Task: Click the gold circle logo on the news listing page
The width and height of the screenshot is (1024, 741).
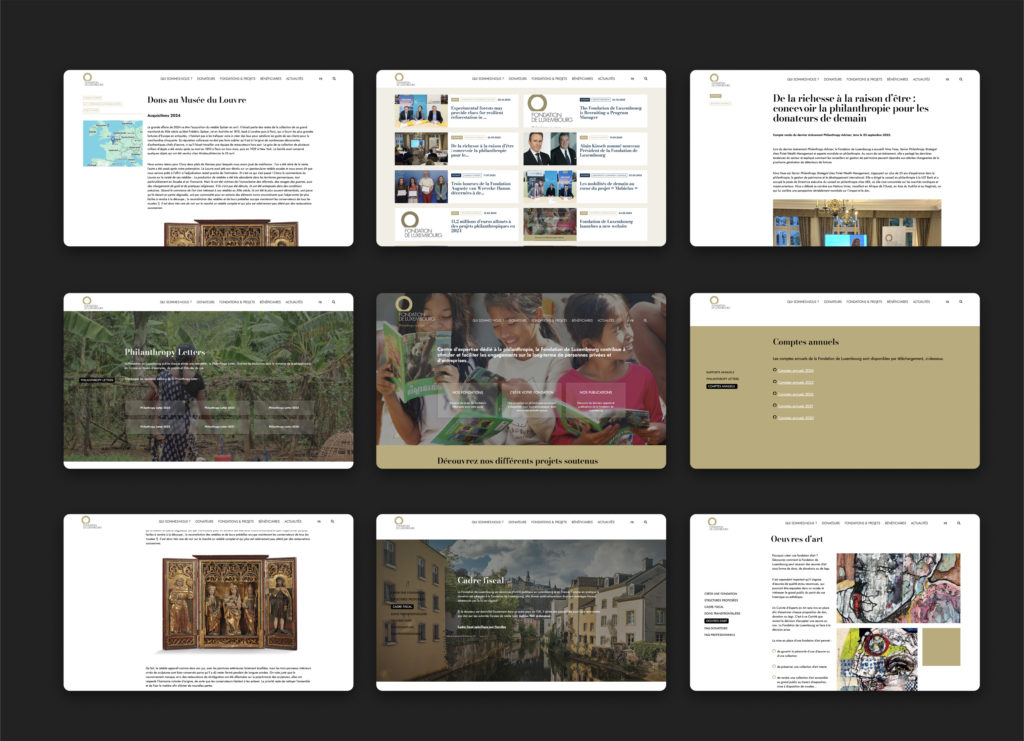Action: click(399, 78)
